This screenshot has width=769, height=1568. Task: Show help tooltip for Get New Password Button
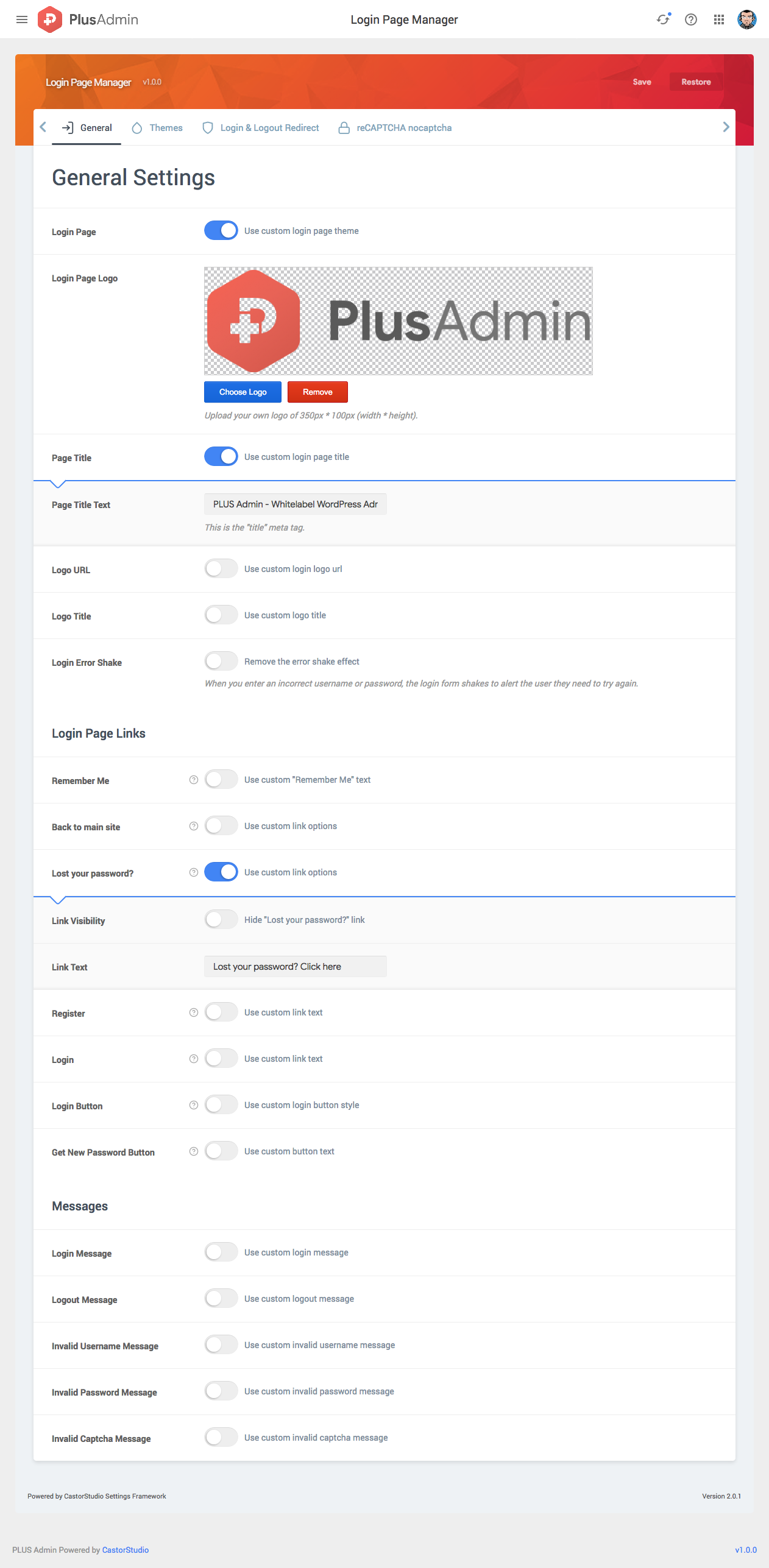[x=194, y=1151]
